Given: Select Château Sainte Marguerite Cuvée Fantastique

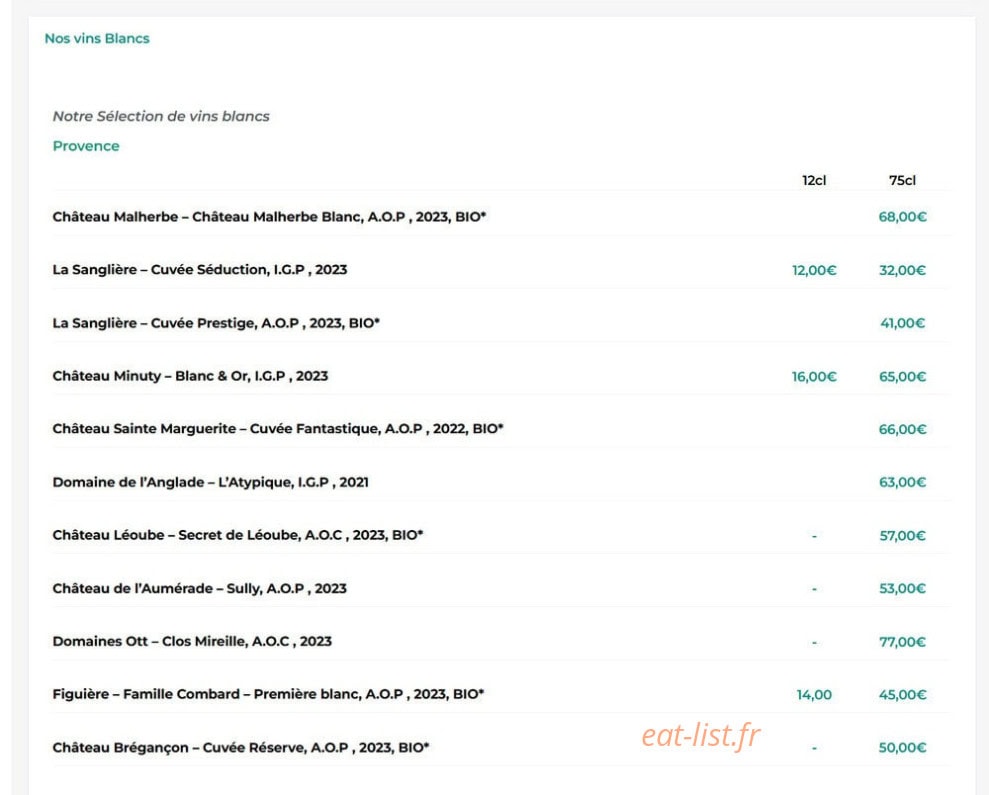Looking at the screenshot, I should tap(278, 429).
